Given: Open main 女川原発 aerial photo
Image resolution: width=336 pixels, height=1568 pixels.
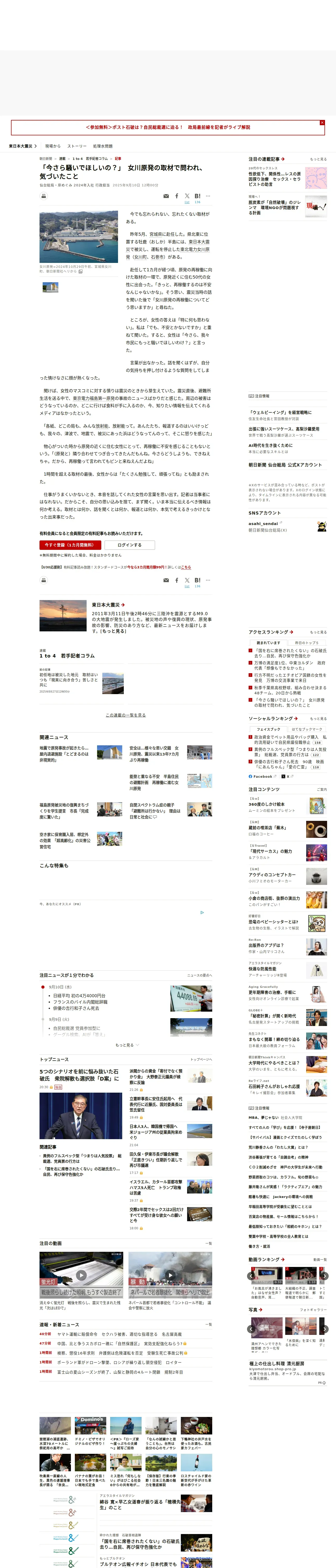Looking at the screenshot, I should coord(79,237).
